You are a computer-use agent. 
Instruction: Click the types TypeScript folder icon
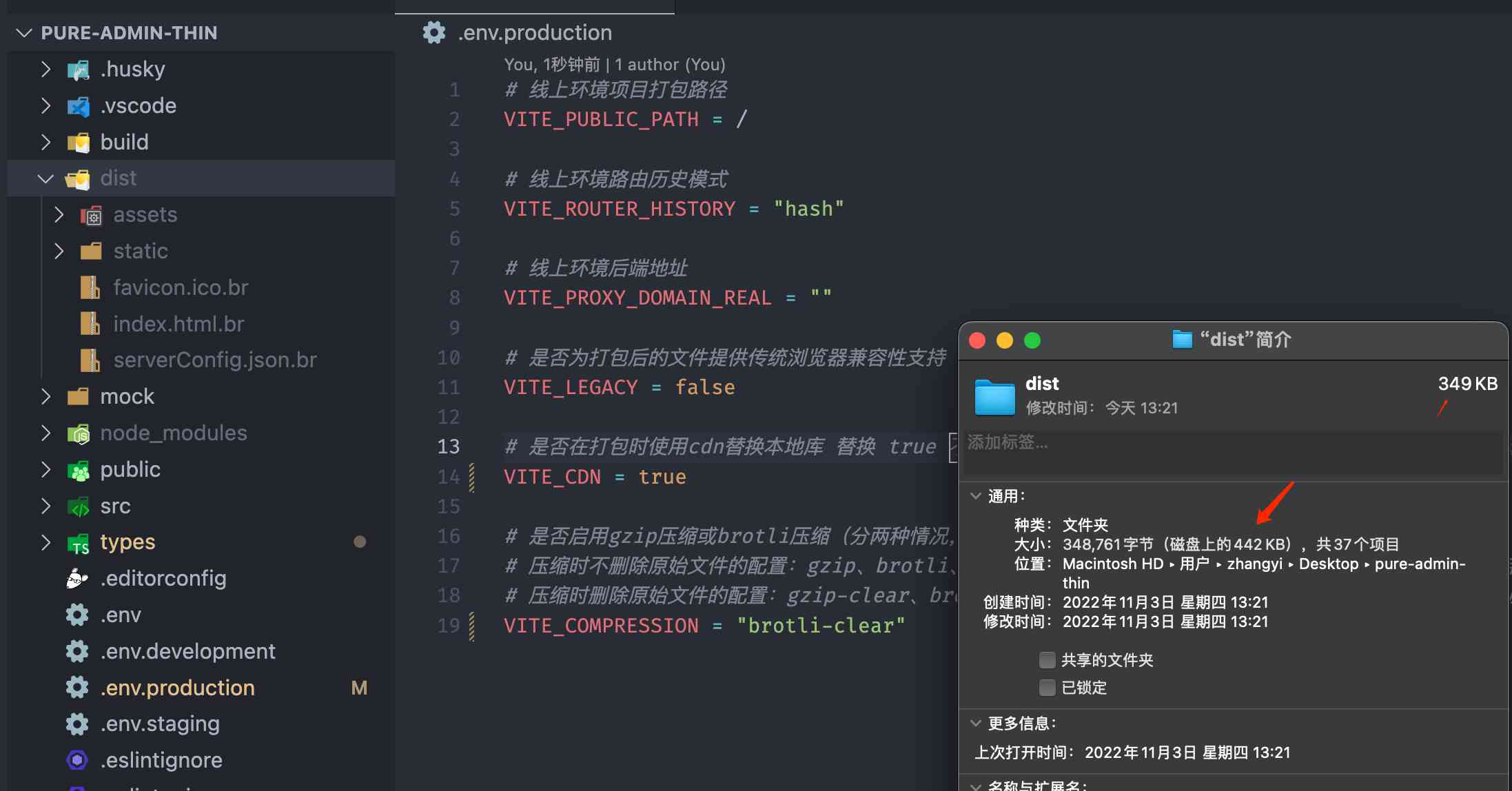click(x=78, y=544)
